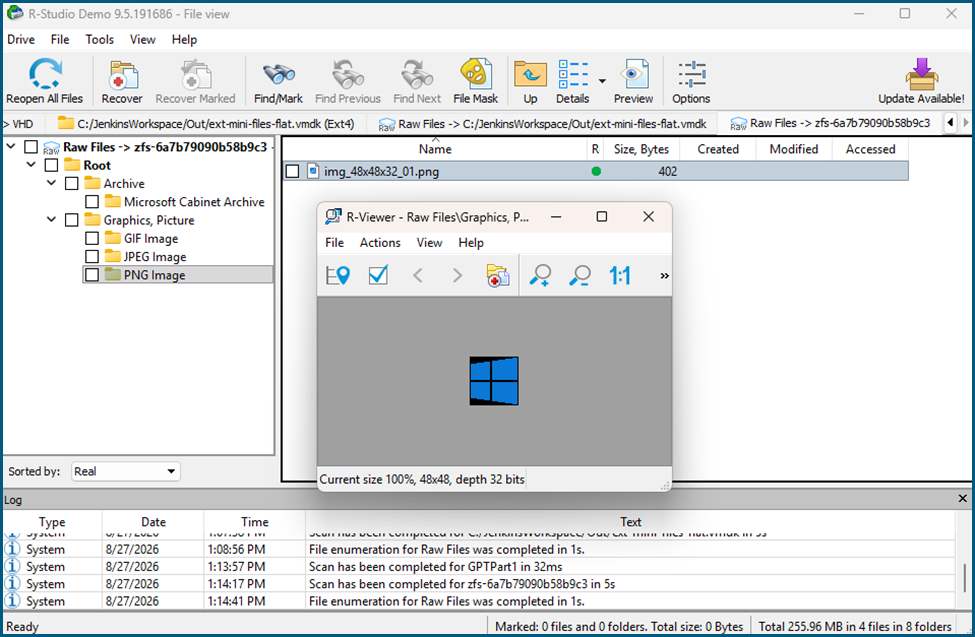The height and width of the screenshot is (637, 975).
Task: Check the Raw Files zfs root checkbox
Action: pos(31,147)
